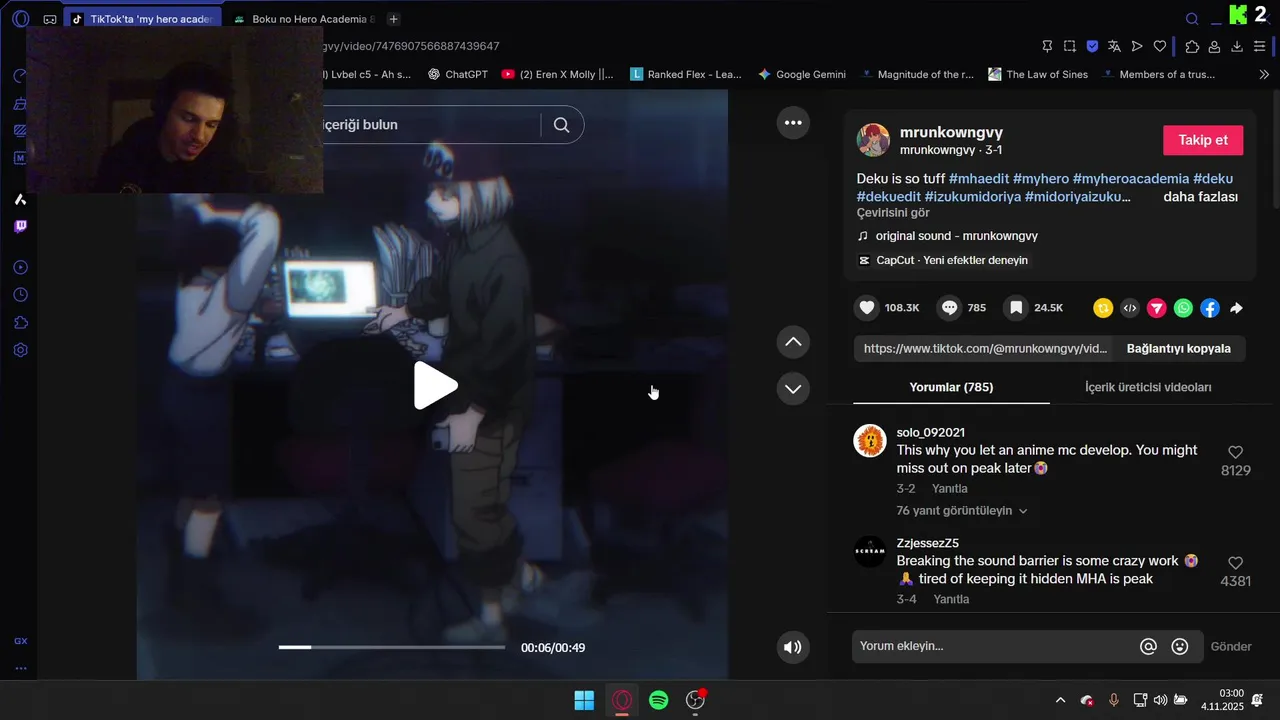Image resolution: width=1280 pixels, height=720 pixels.
Task: Open a new browser tab with plus
Action: point(394,19)
